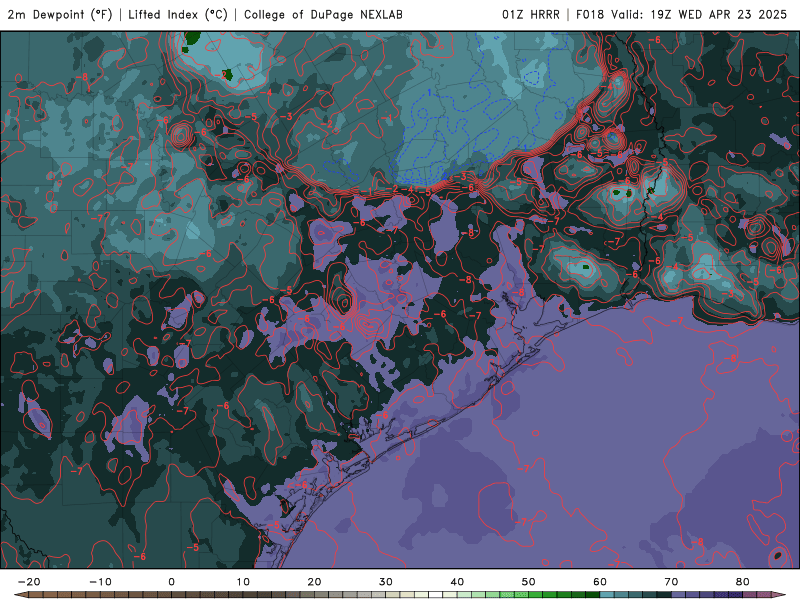Click the 30 label on the color scale

pyautogui.click(x=386, y=582)
